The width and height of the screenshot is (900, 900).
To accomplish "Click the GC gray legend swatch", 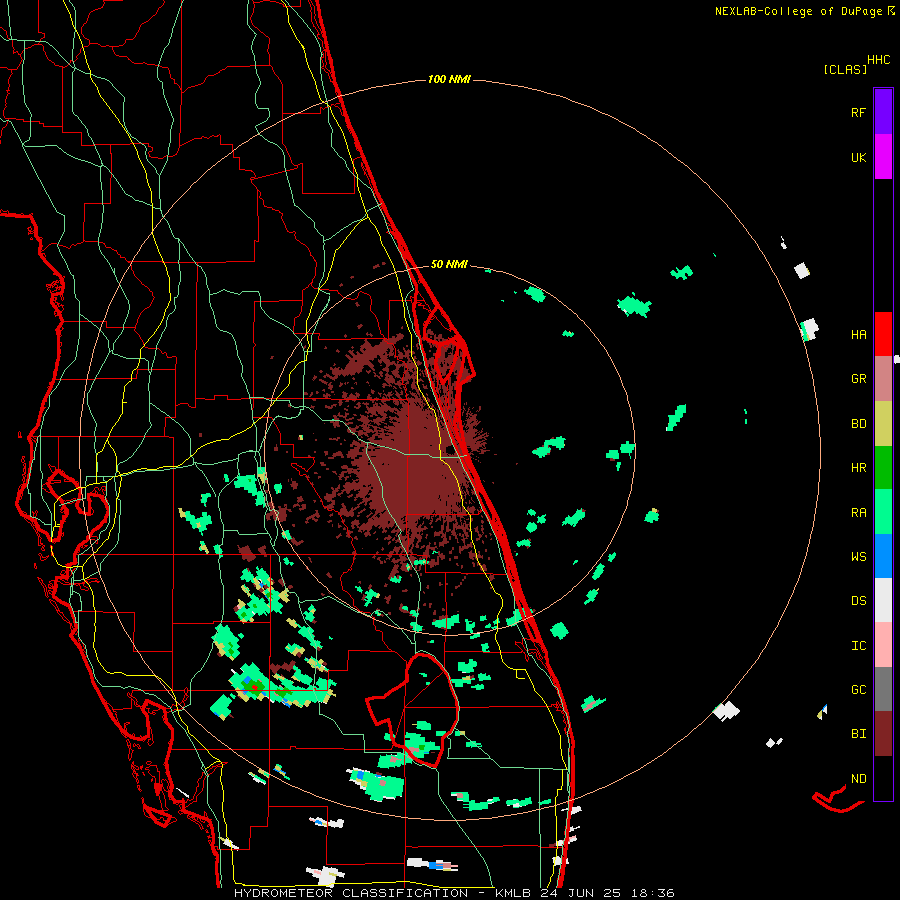I will pyautogui.click(x=883, y=689).
